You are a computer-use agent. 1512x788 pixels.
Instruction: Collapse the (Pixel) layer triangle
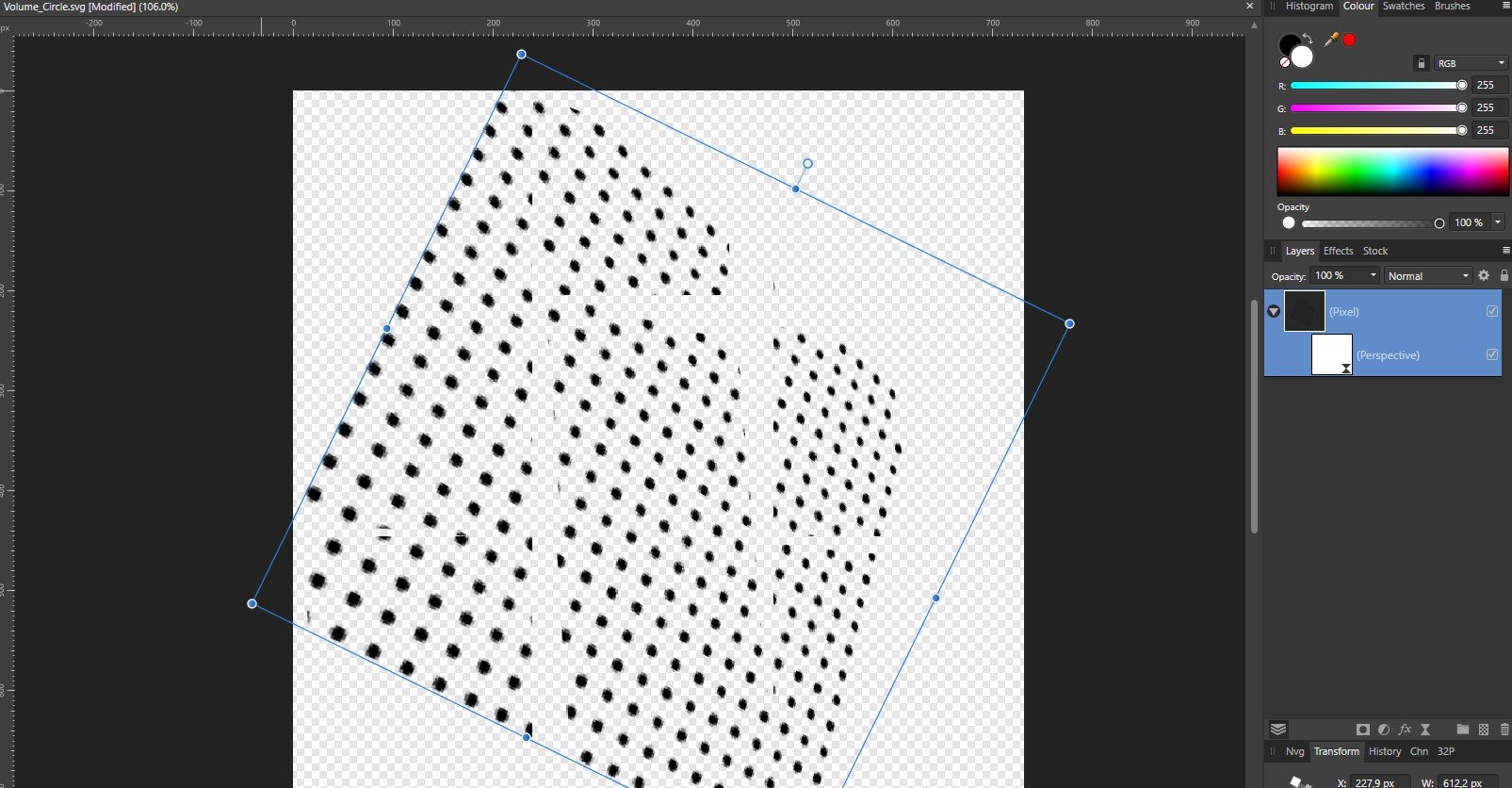pos(1274,311)
